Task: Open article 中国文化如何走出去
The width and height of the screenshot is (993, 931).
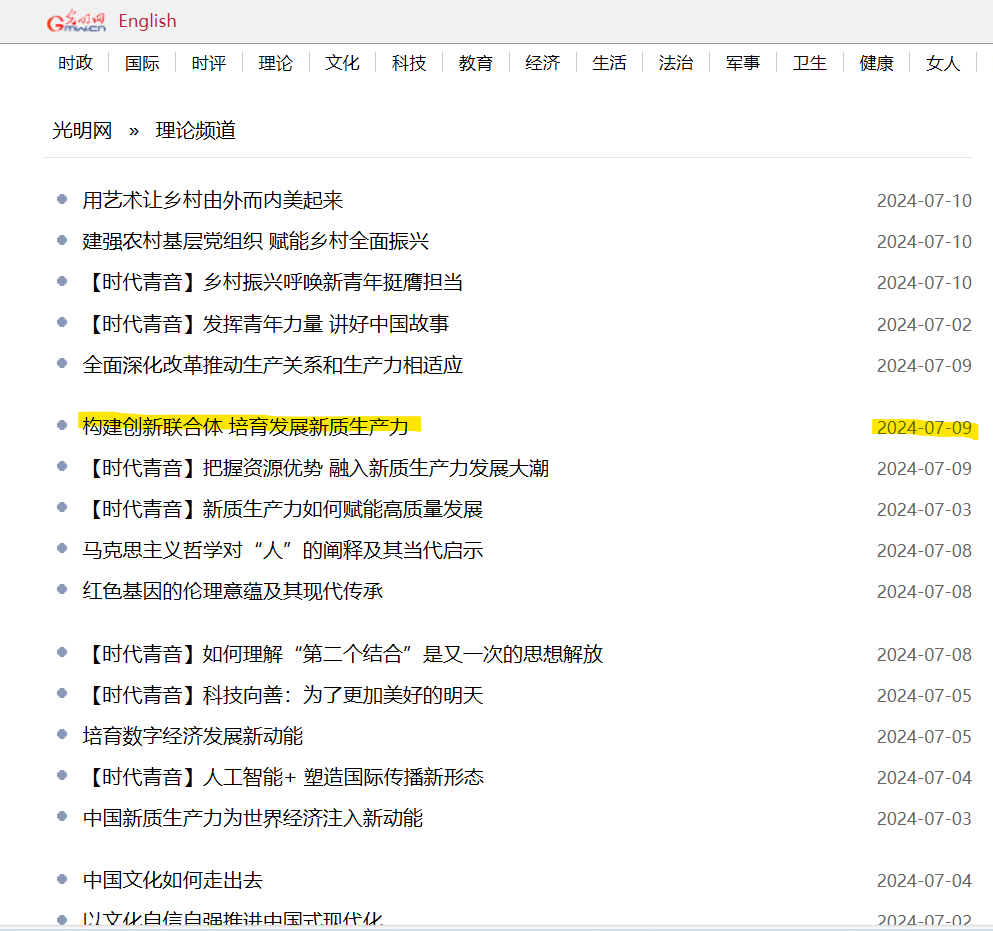Action: [x=173, y=880]
